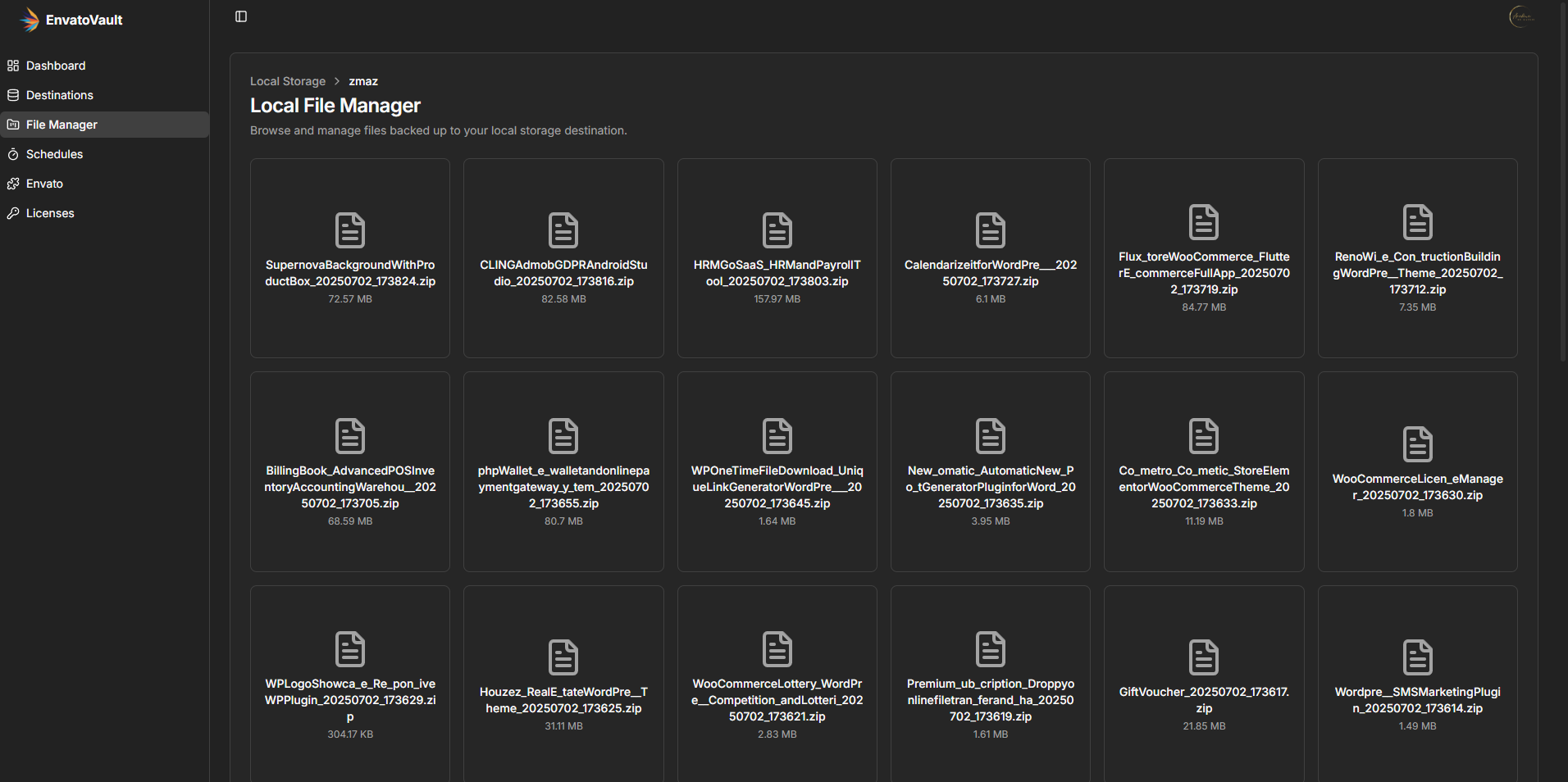This screenshot has width=1568, height=782.
Task: Select filename Flux_toreWooCommerce_FlutterE_commerceFullApp zip
Action: 1204,273
